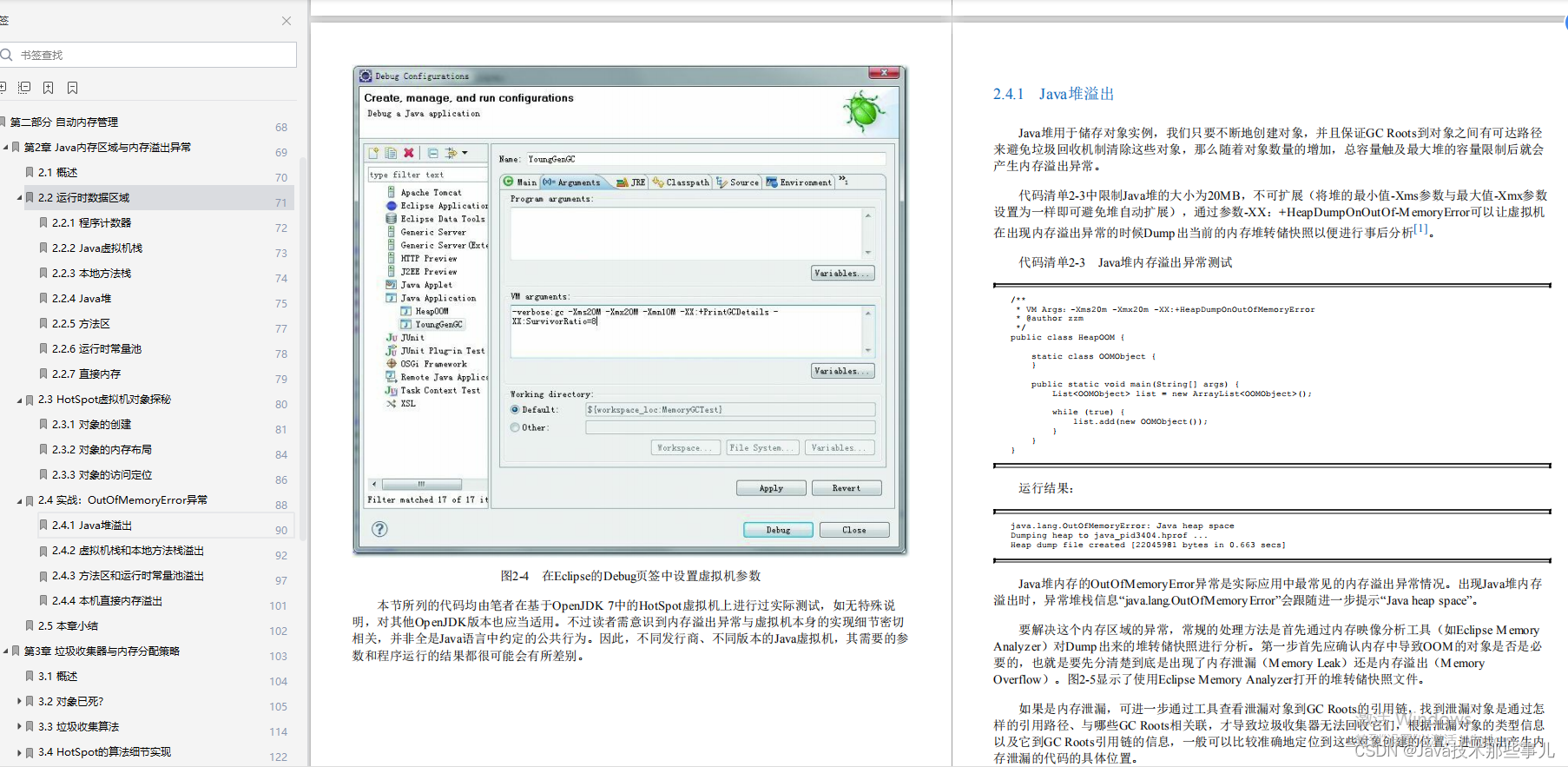Screen dimensions: 1568x767
Task: Click the Name field containing YoungGenGC
Action: pyautogui.click(x=706, y=159)
